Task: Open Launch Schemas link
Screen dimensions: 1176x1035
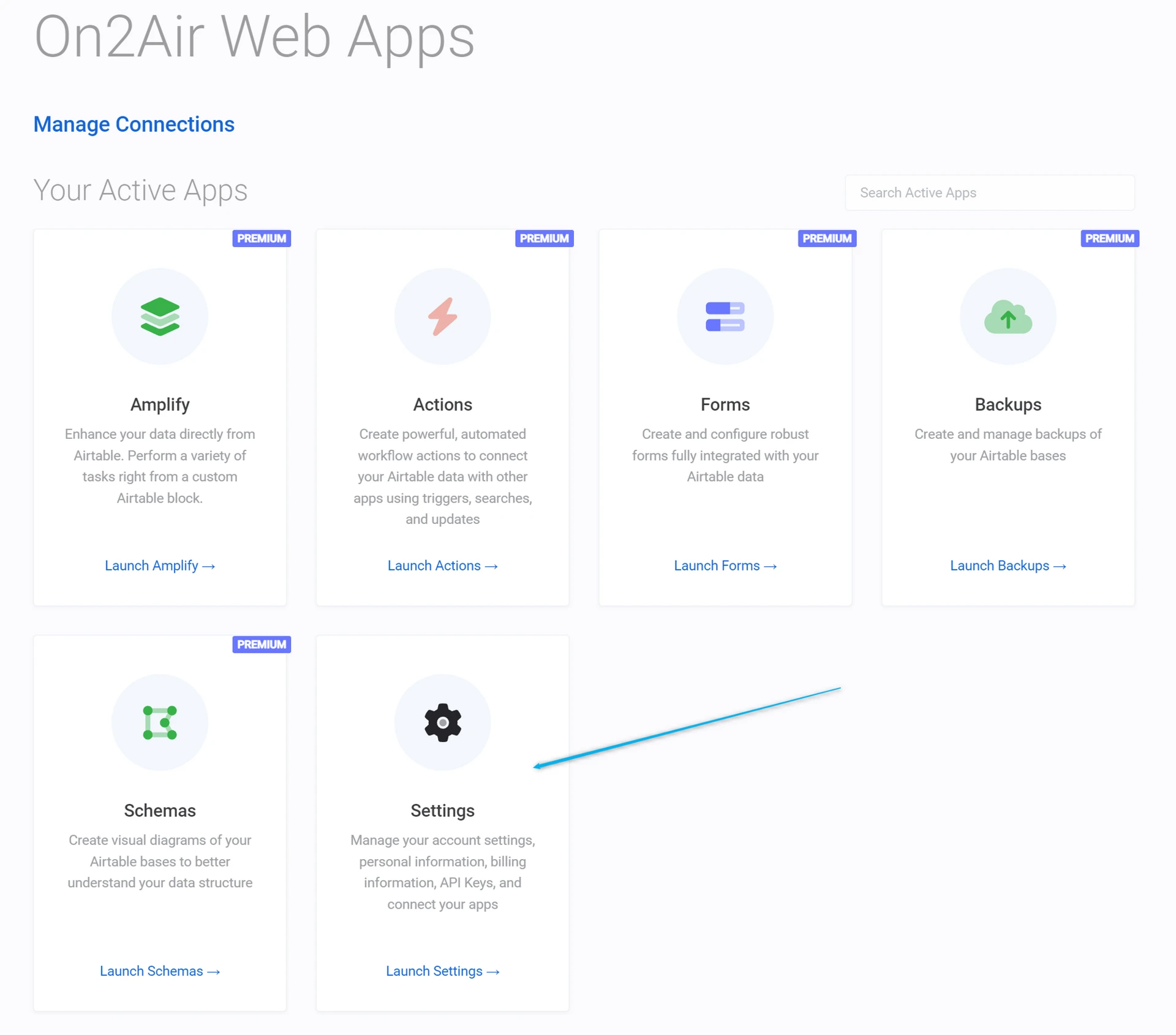Action: pos(160,971)
